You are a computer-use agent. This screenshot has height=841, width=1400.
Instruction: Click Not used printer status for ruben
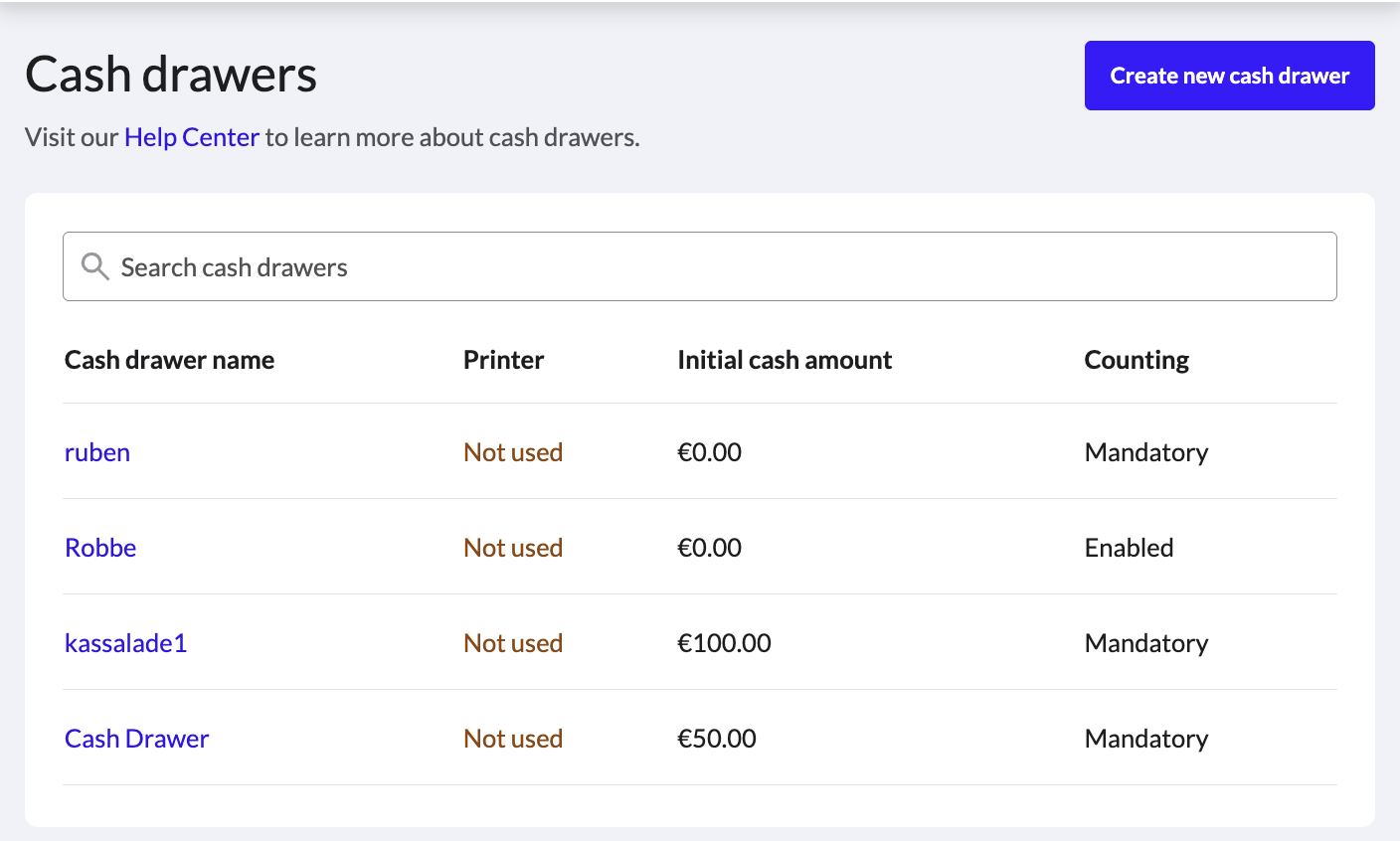tap(513, 452)
